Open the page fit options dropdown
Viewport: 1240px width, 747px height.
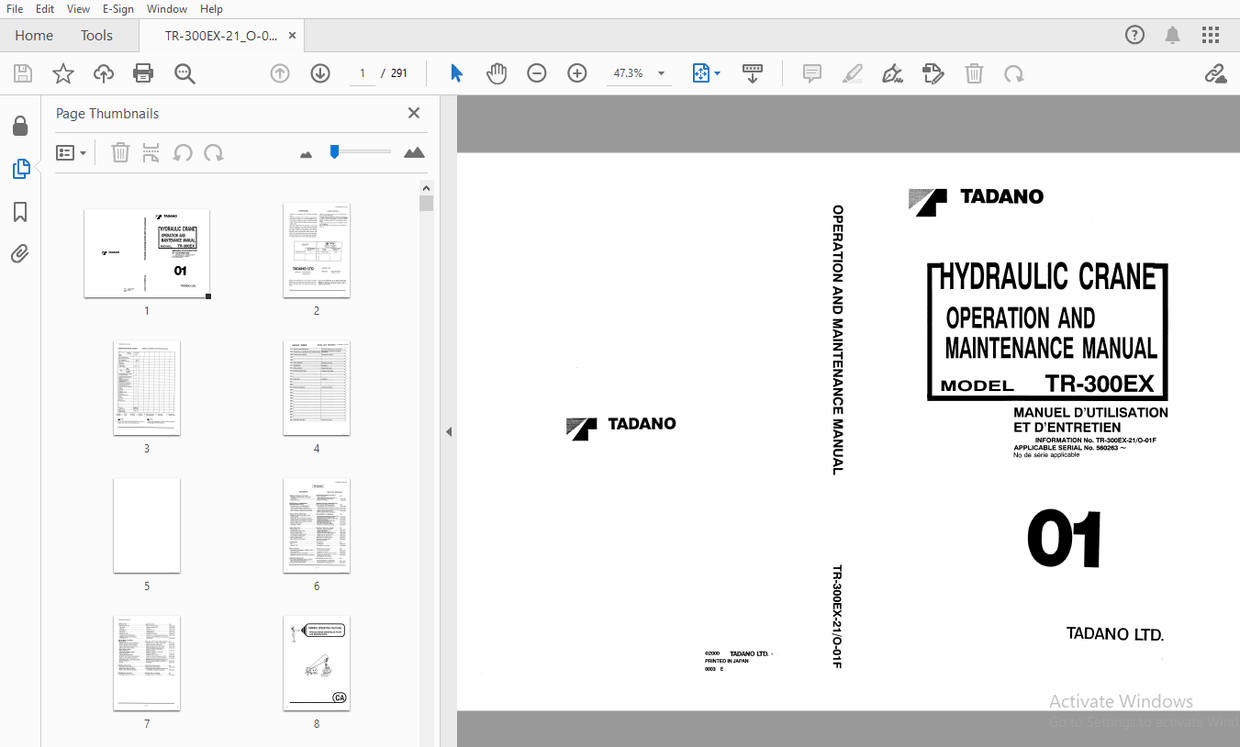click(x=716, y=72)
